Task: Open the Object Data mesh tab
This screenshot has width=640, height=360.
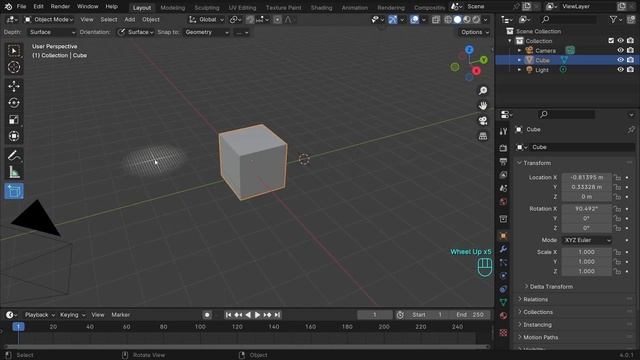Action: (503, 302)
